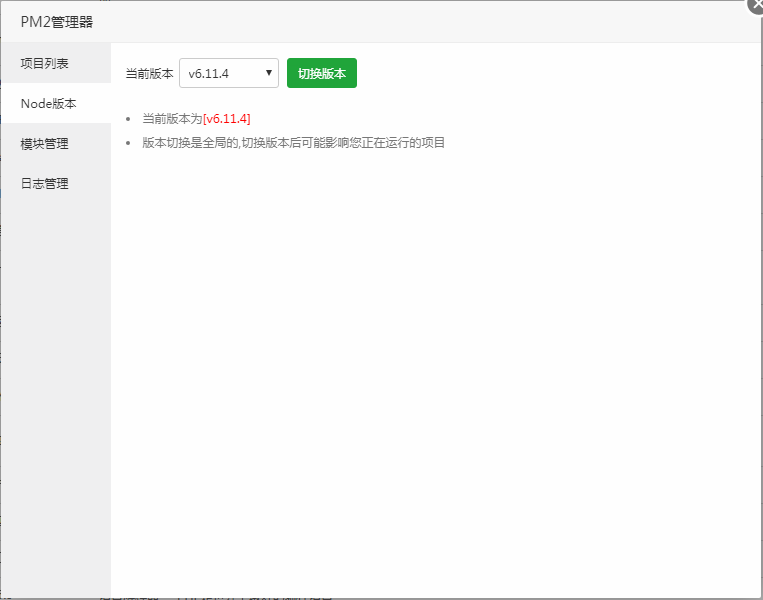This screenshot has height=600, width=763.
Task: Close the PM2管理器 dialog
Action: (756, 4)
